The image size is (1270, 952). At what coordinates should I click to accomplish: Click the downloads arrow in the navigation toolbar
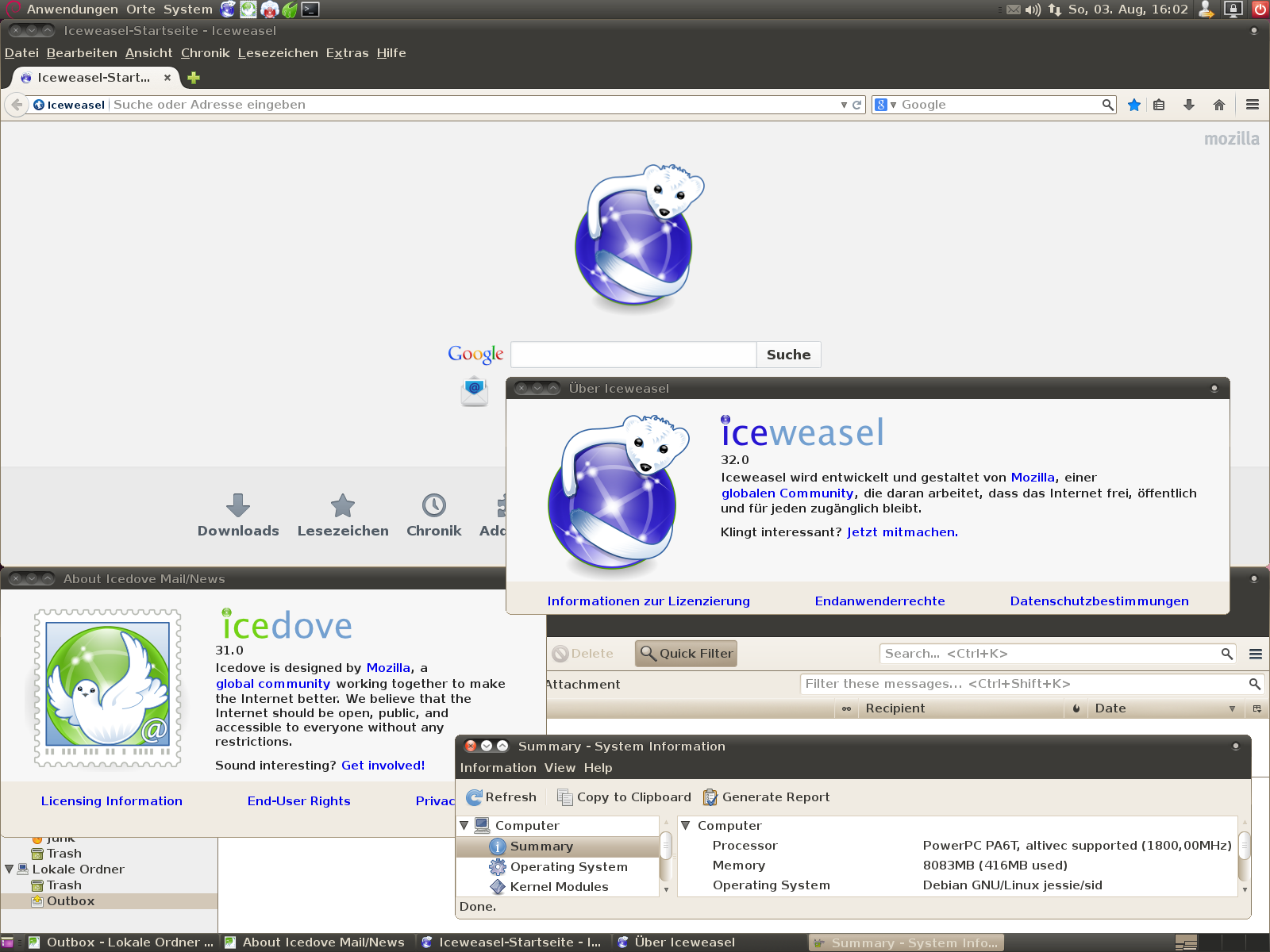[1189, 105]
